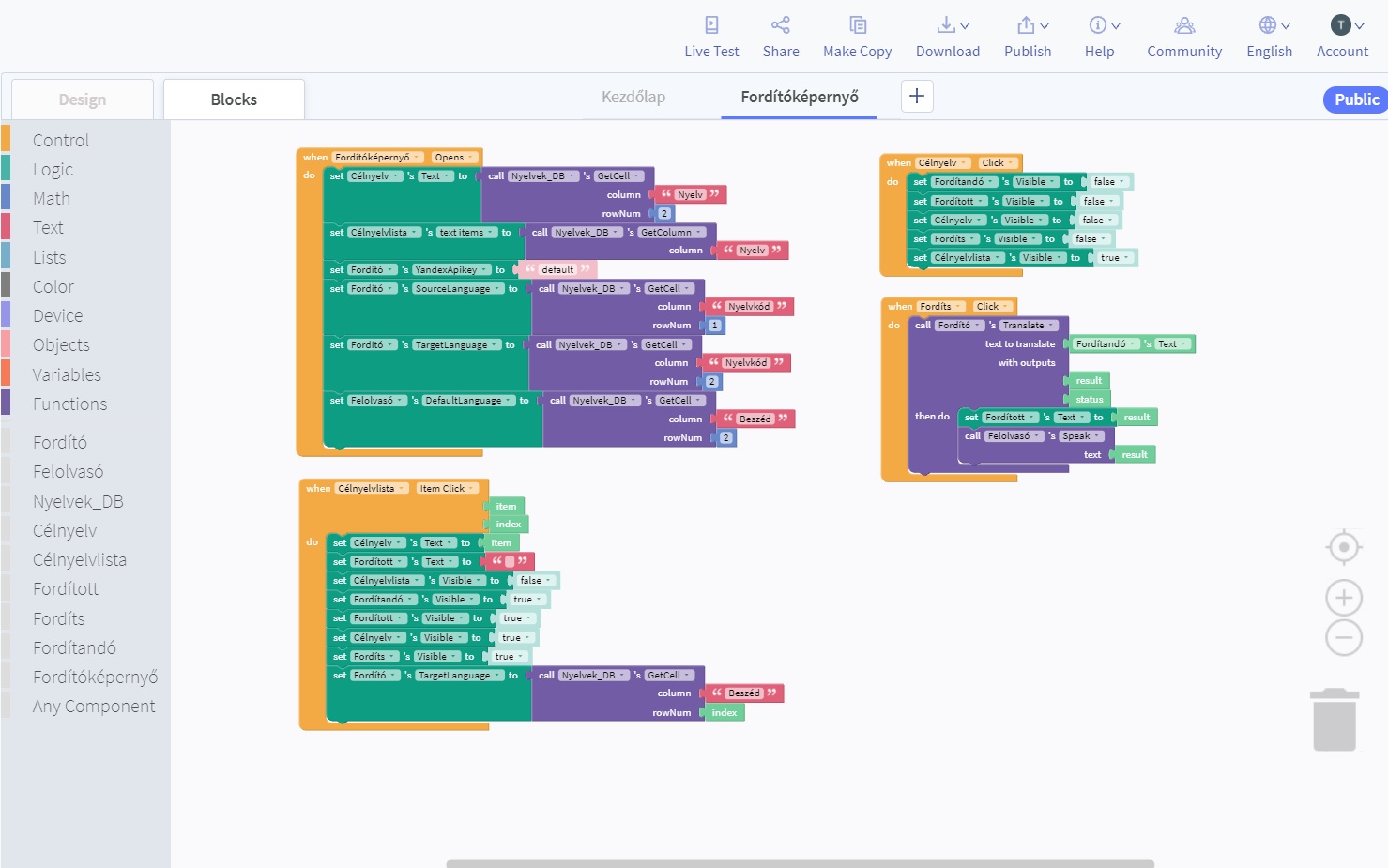Open the Variables block category
The image size is (1388, 868).
(x=67, y=374)
